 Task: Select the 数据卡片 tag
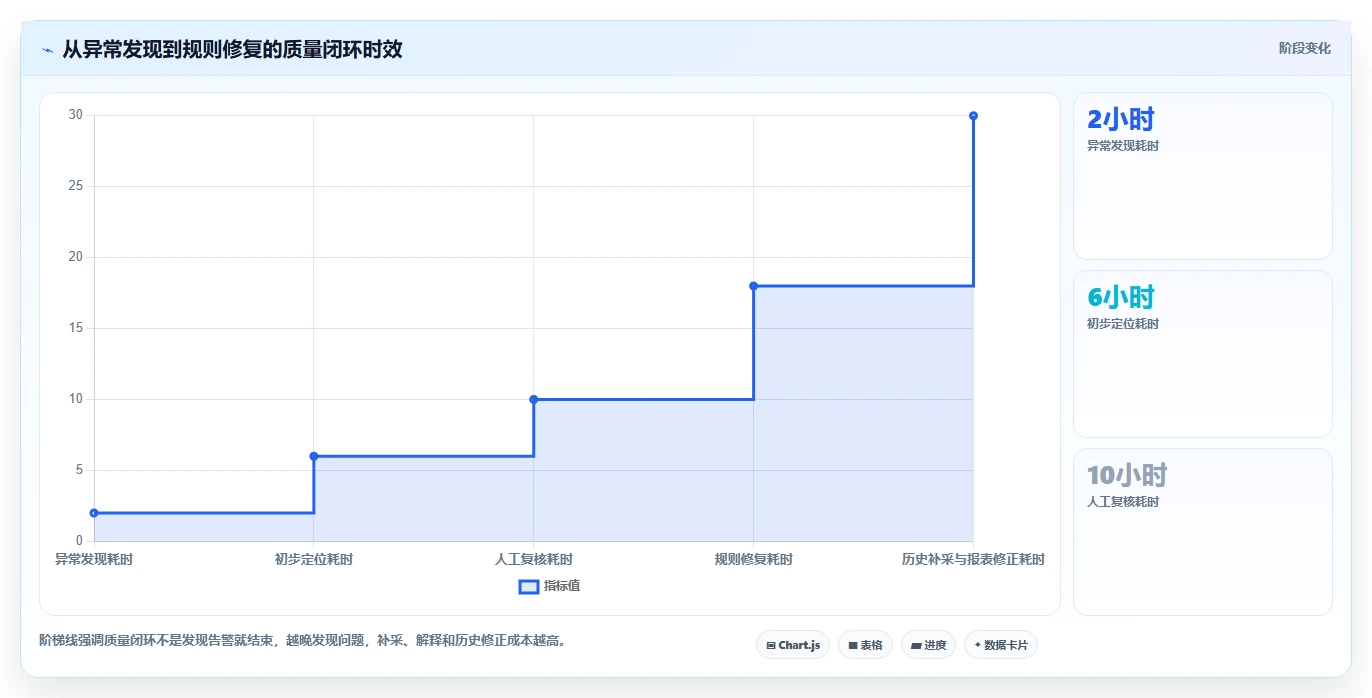point(1000,645)
